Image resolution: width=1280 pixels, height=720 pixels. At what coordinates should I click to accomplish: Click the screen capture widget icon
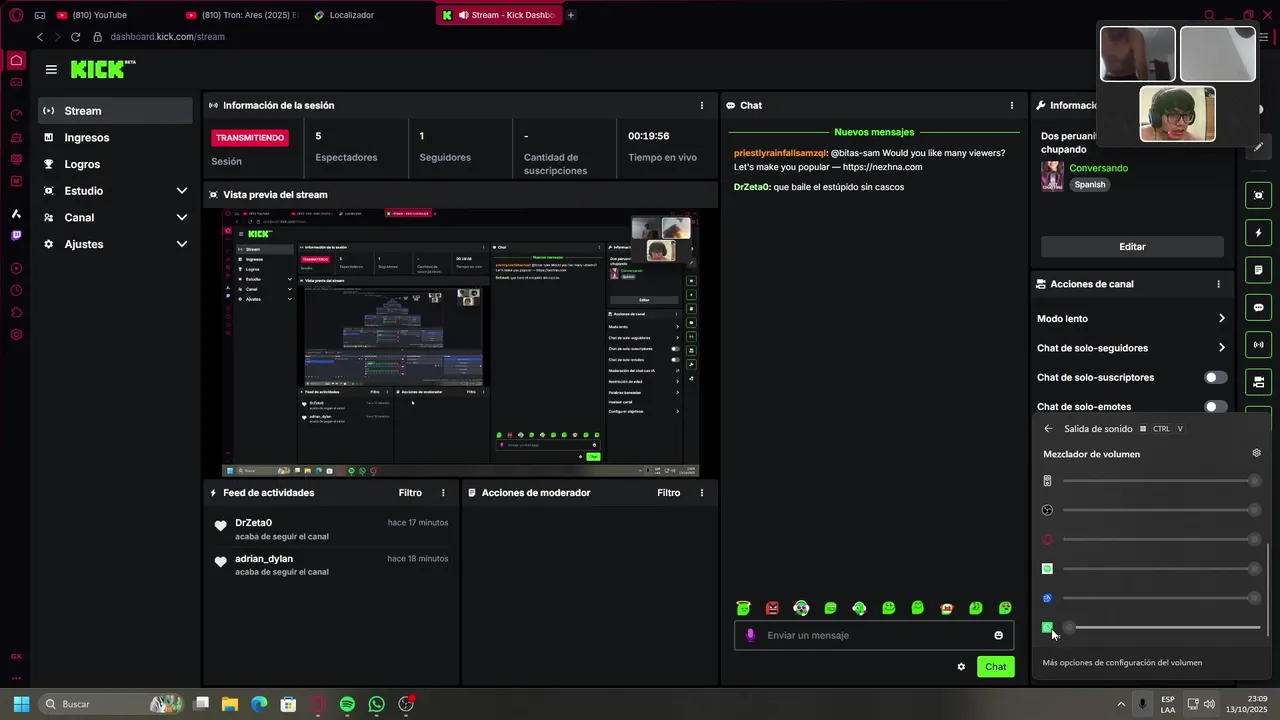1259,195
